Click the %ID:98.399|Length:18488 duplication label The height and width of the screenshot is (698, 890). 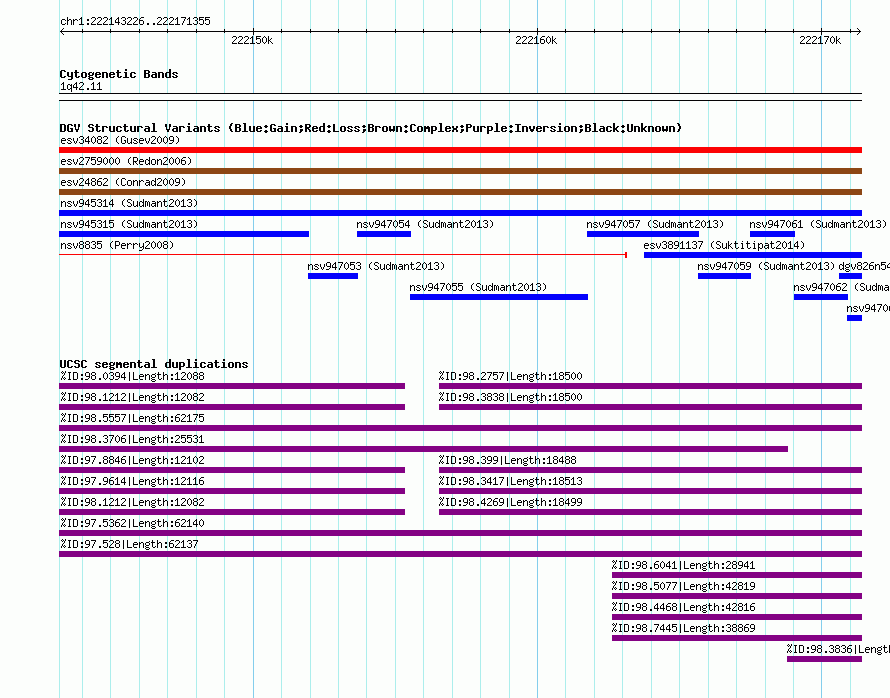point(507,460)
